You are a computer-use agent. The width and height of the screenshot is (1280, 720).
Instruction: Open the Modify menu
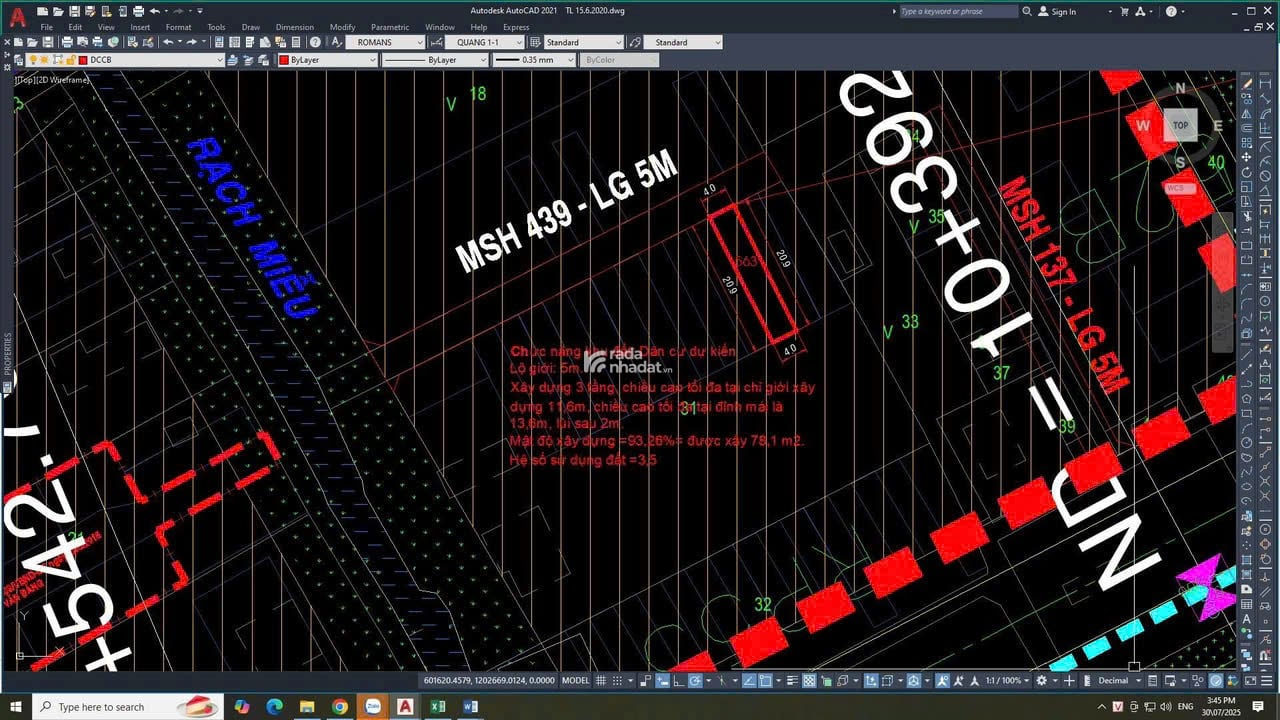(x=342, y=27)
